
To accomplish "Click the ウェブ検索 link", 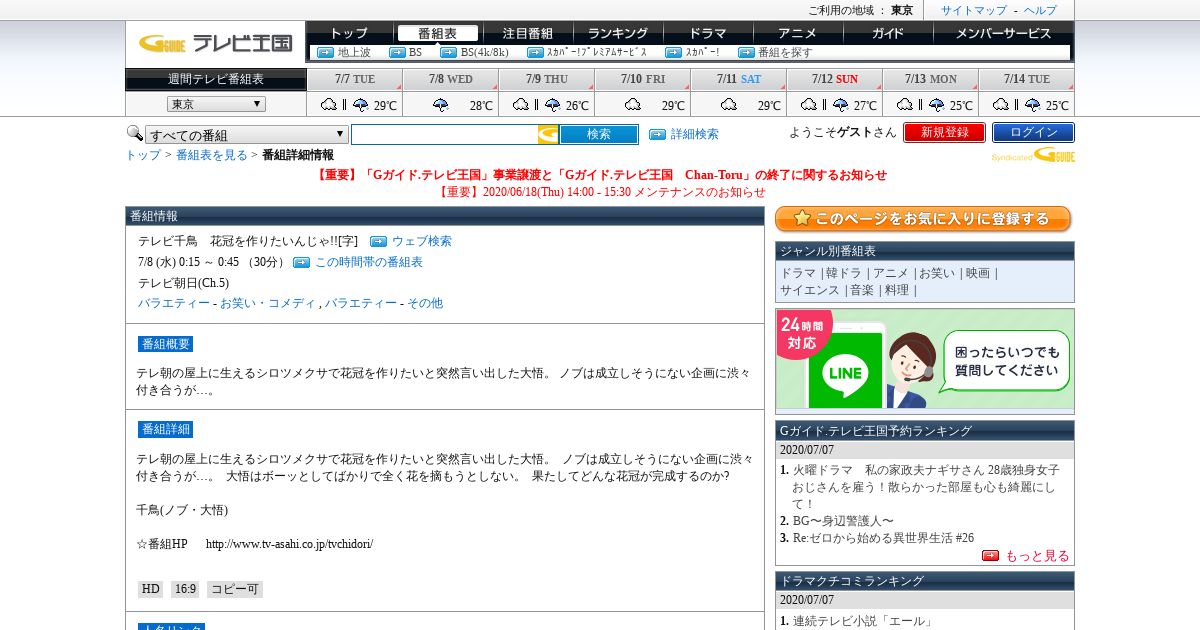I will pos(421,241).
